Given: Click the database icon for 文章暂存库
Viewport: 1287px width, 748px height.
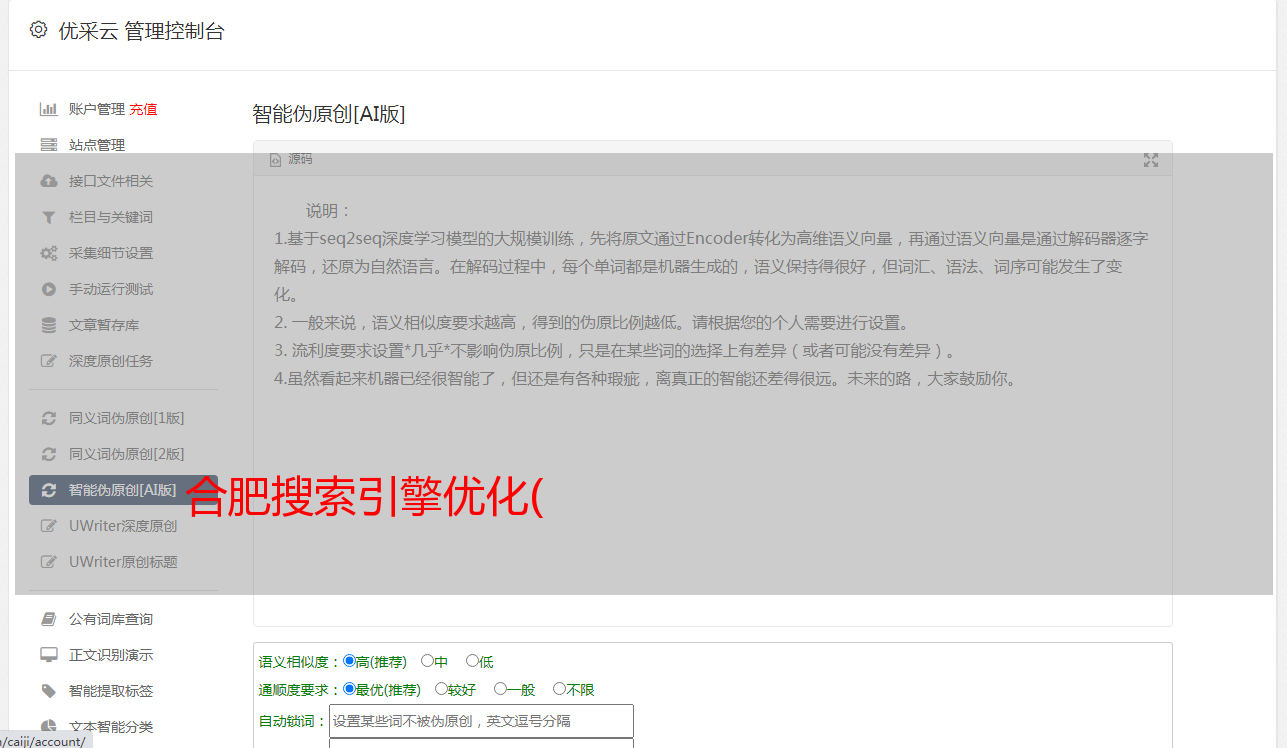Looking at the screenshot, I should (x=48, y=325).
